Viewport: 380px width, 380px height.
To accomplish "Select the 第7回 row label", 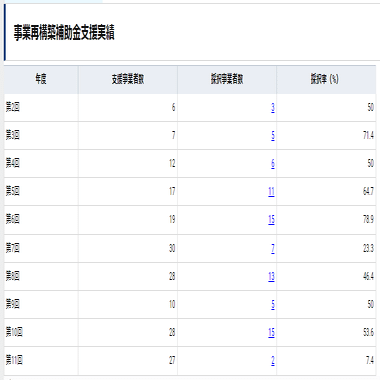I will [x=13, y=248].
